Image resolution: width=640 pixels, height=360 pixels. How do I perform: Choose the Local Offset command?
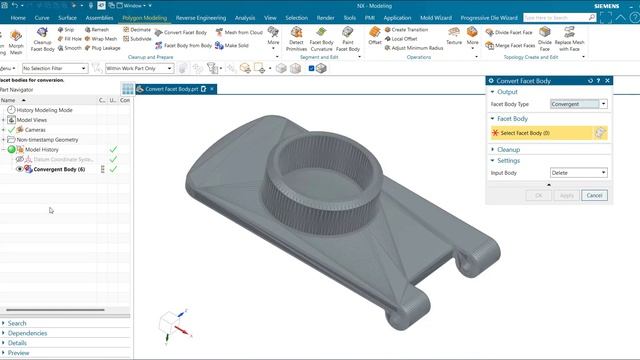coord(401,39)
